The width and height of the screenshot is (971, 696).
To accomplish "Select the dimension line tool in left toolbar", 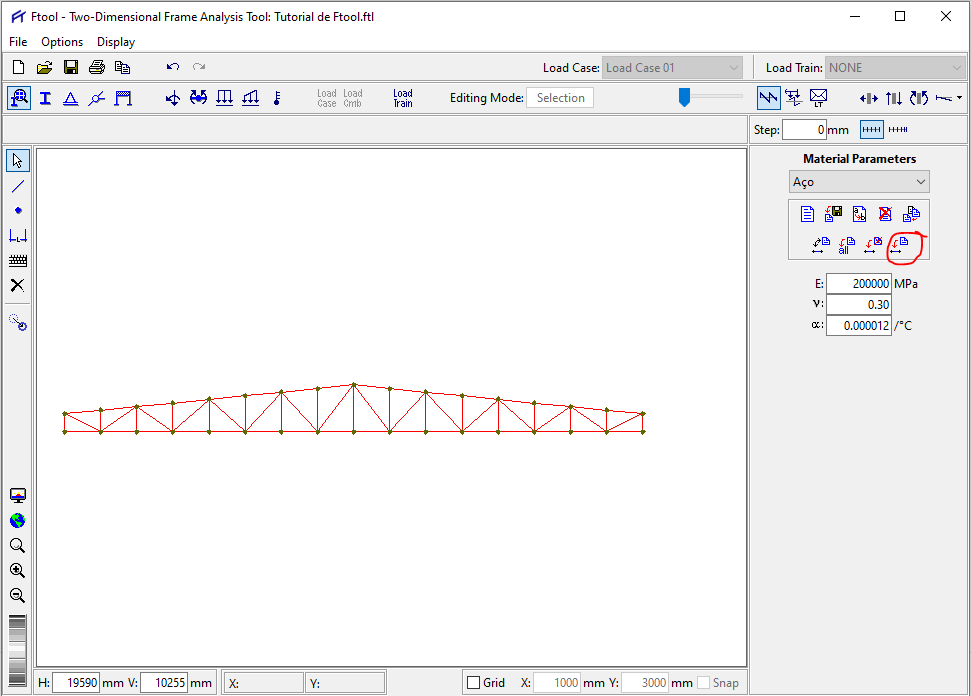I will pyautogui.click(x=18, y=236).
